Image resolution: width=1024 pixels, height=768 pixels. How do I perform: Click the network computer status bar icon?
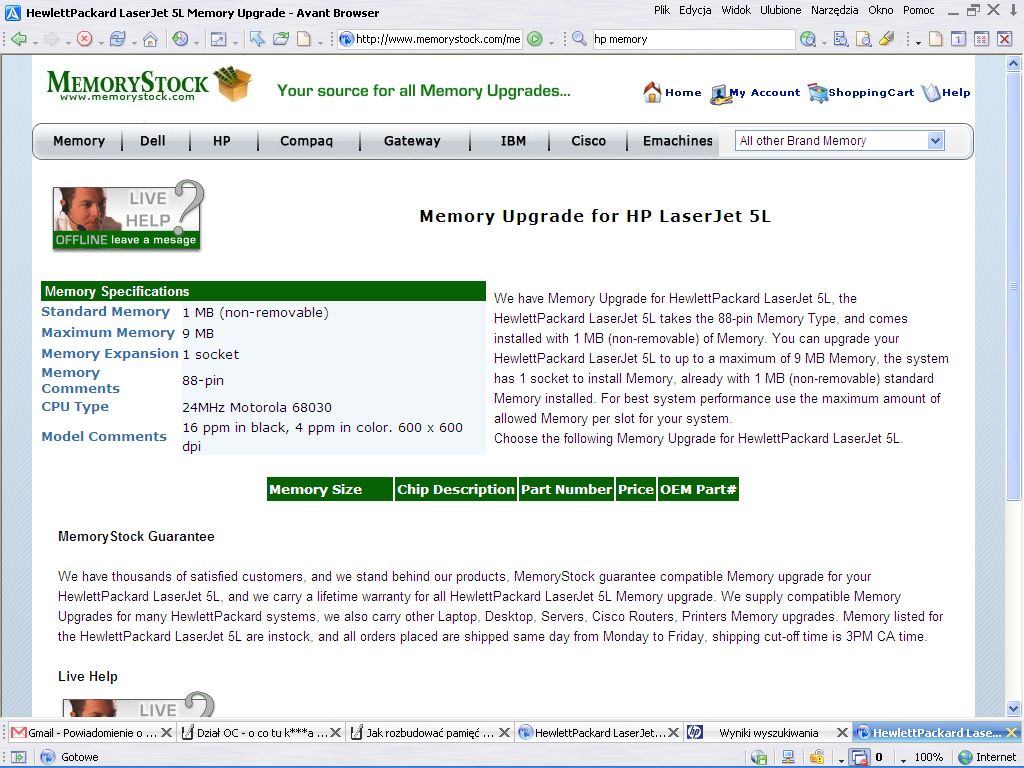(x=788, y=758)
